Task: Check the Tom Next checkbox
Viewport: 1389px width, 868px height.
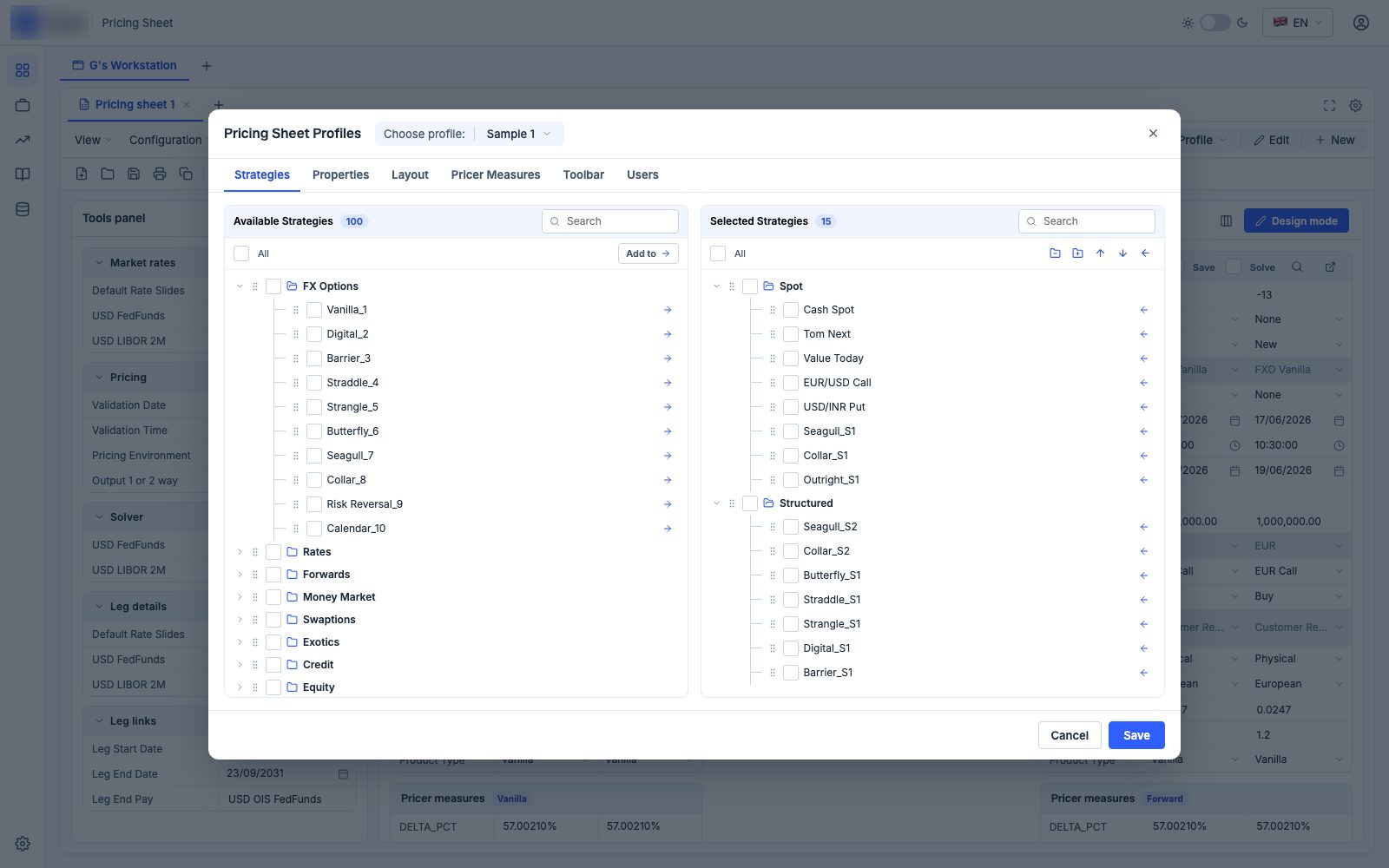Action: [x=791, y=334]
